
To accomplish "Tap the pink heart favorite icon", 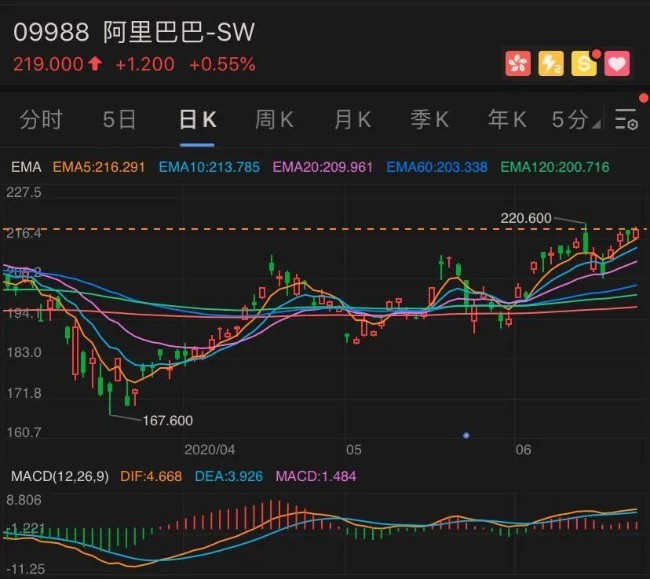I will [617, 63].
